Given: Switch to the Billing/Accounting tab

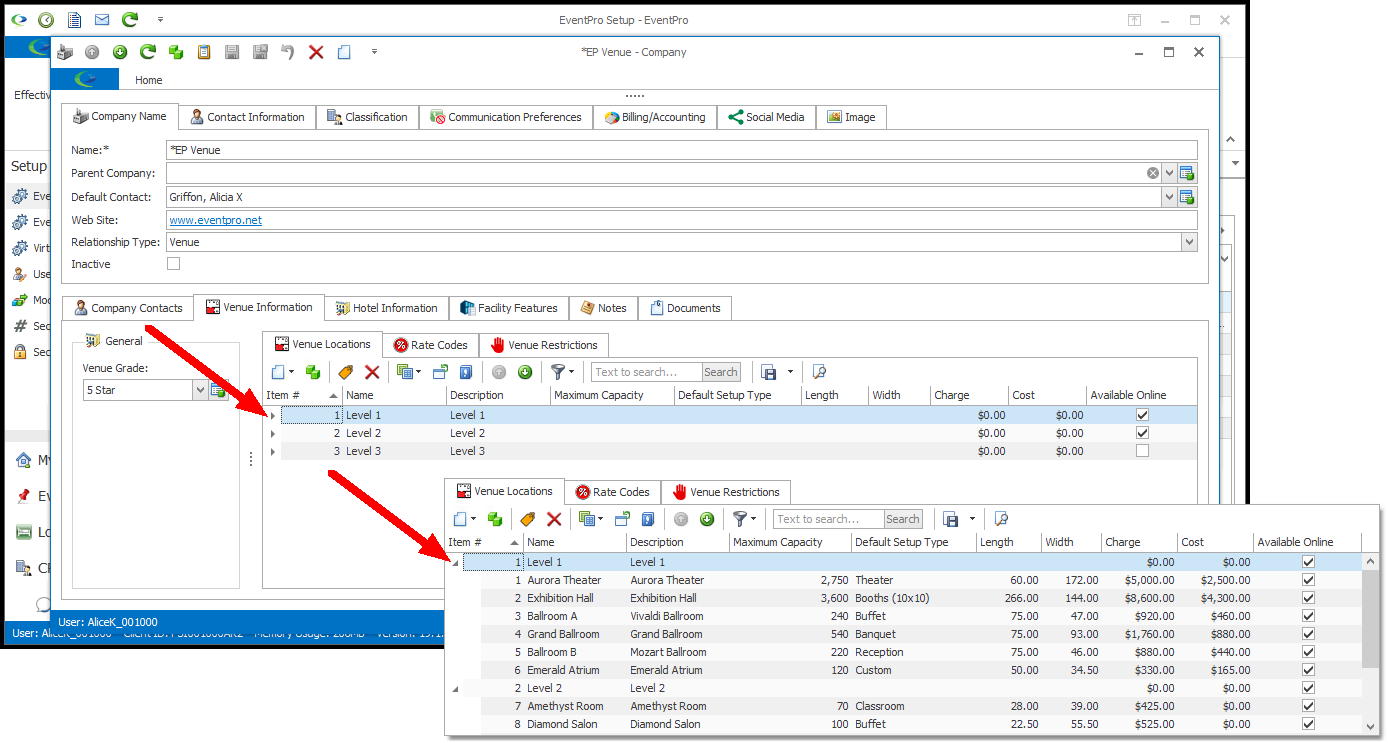Looking at the screenshot, I should 654,117.
